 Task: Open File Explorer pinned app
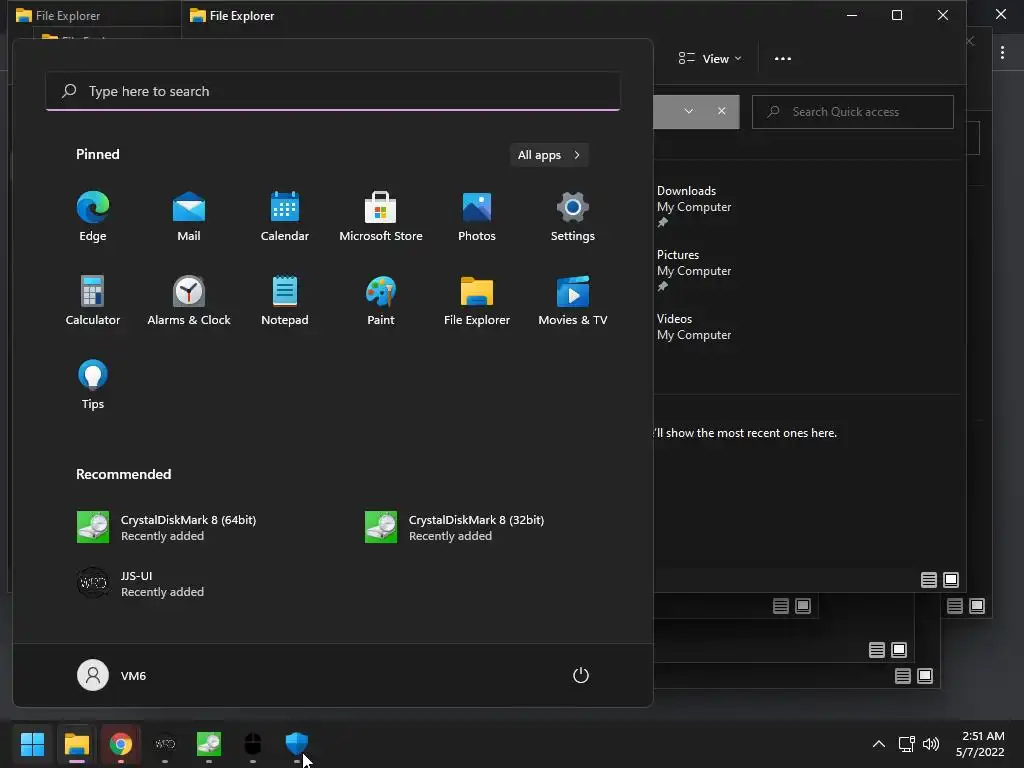click(477, 300)
